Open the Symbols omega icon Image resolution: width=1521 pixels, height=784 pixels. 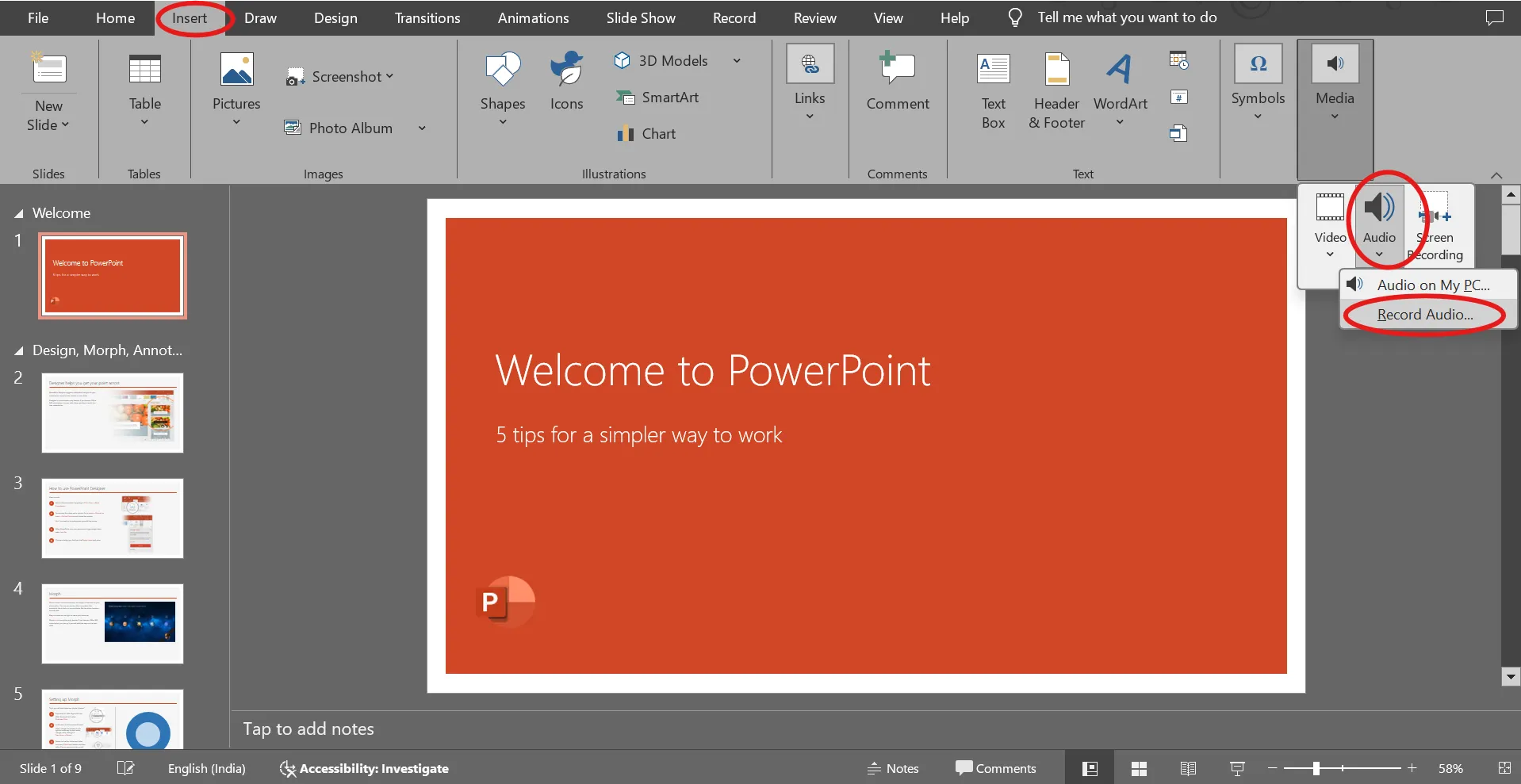[x=1258, y=63]
